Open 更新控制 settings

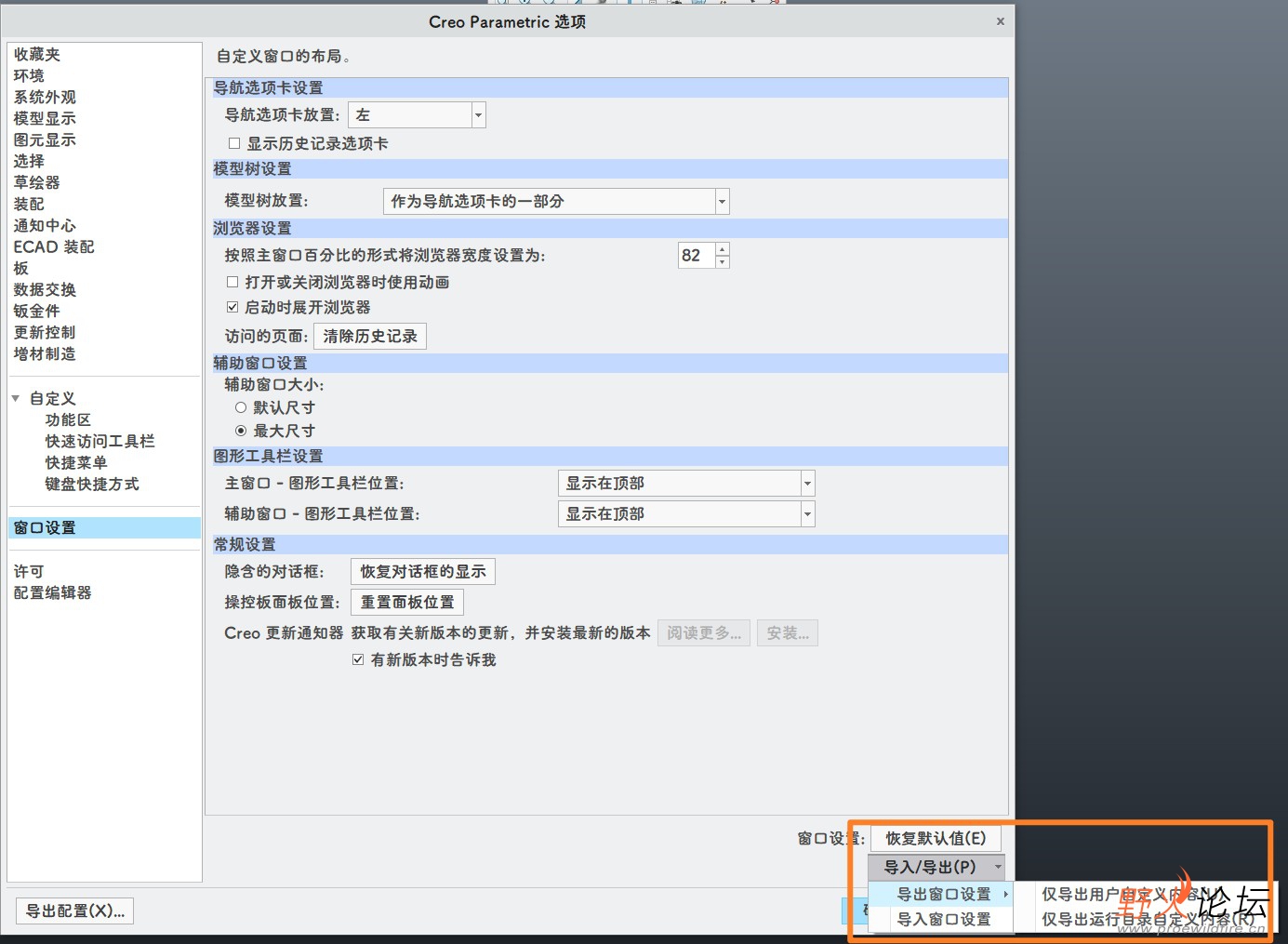coord(45,333)
